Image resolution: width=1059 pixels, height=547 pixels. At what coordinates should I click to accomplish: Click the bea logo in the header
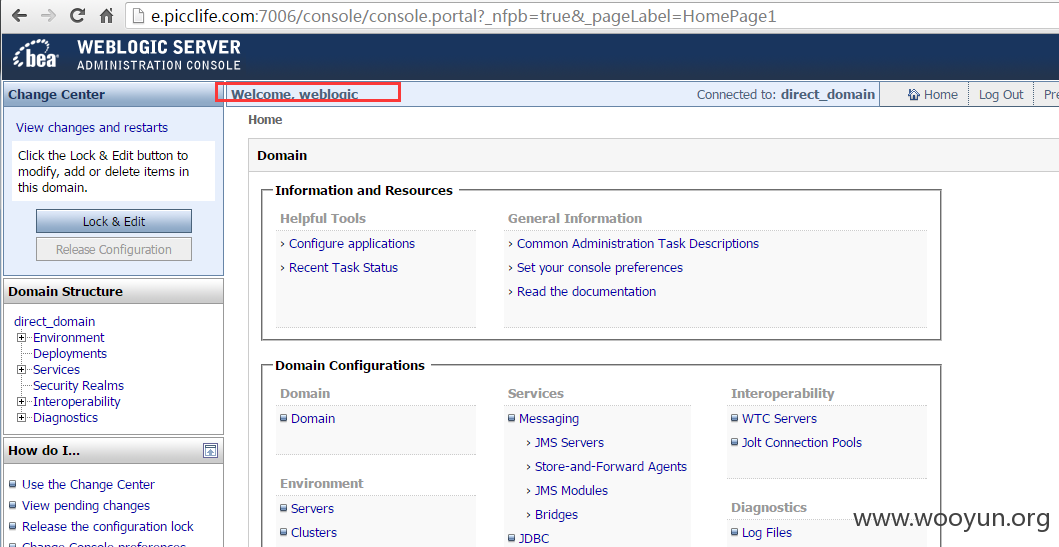coord(36,55)
